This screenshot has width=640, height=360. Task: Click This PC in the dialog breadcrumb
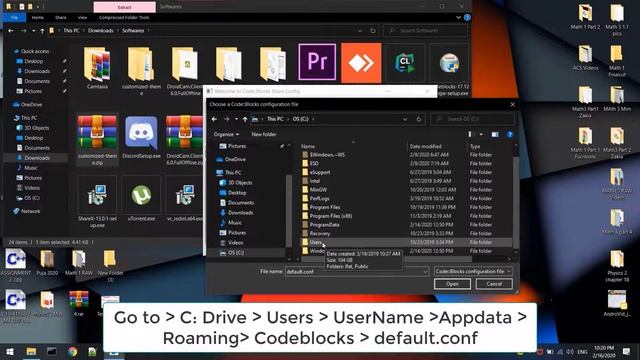tap(275, 119)
